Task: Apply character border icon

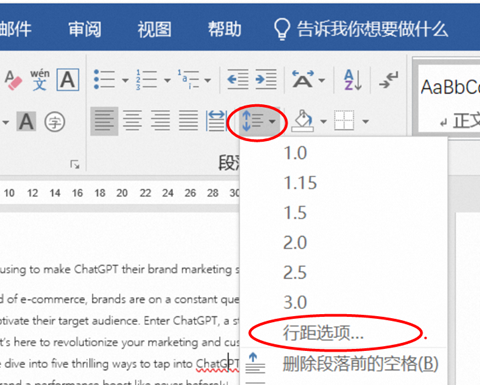Action: (x=68, y=80)
